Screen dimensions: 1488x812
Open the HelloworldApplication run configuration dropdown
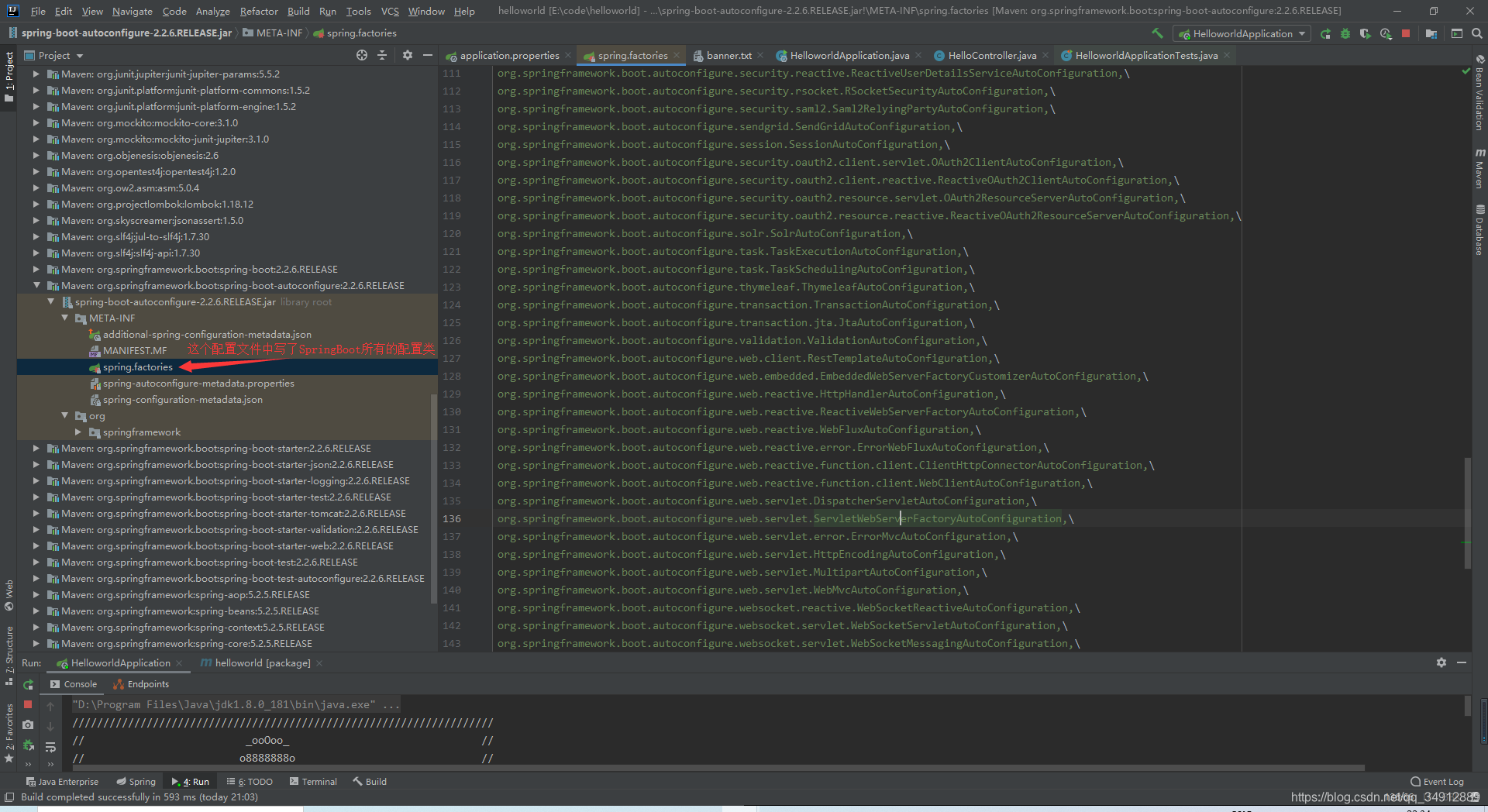[1242, 33]
